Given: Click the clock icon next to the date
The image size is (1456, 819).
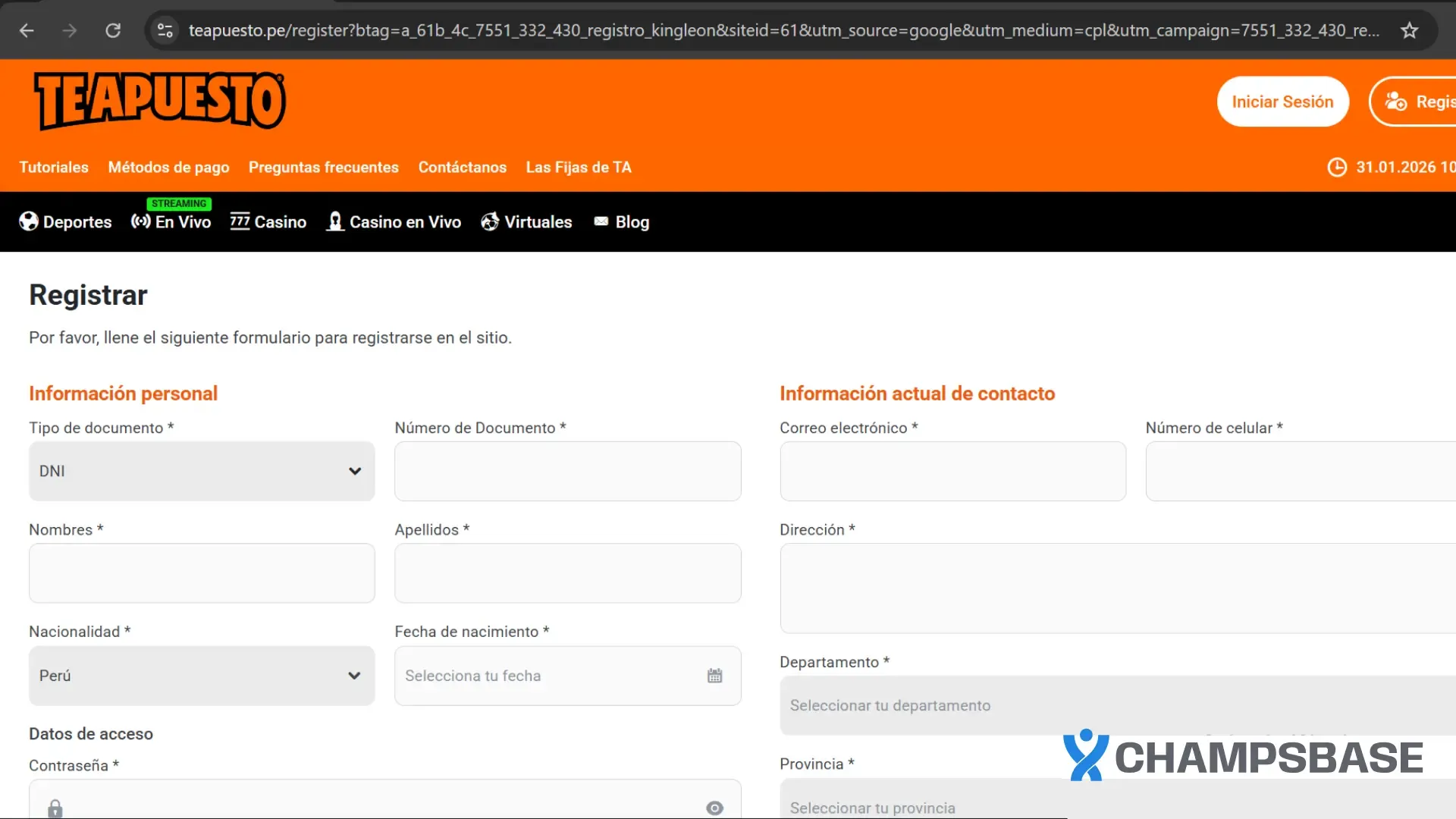Looking at the screenshot, I should [1337, 168].
